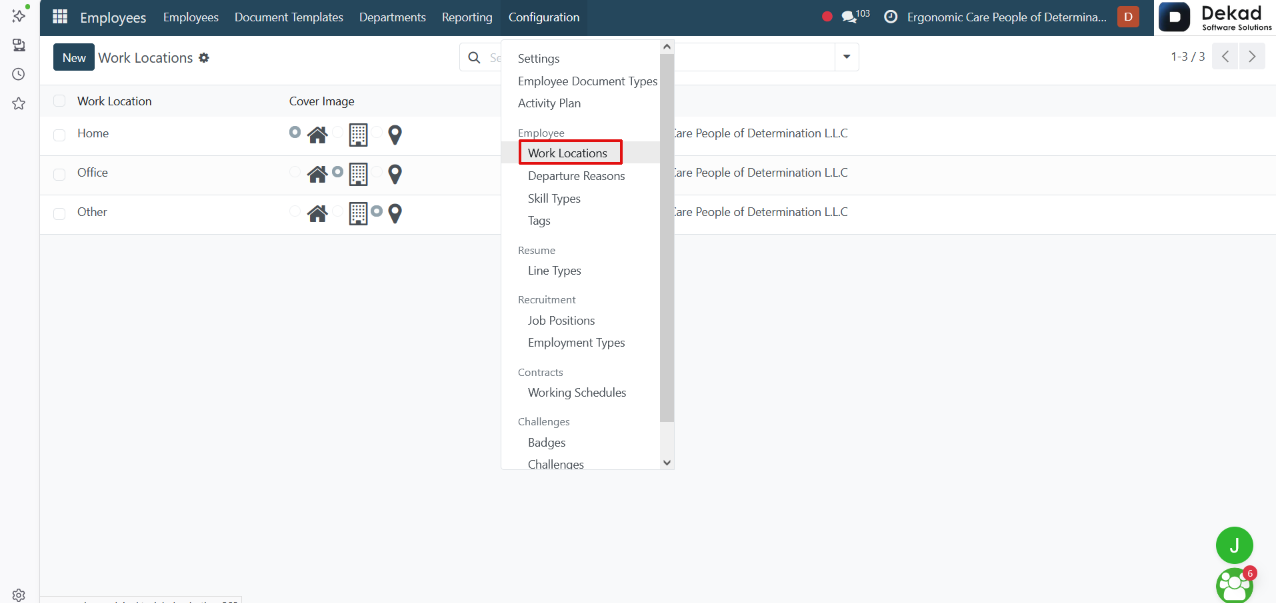1276x603 pixels.
Task: Select the map pin radio in Other row
Action: [x=377, y=211]
